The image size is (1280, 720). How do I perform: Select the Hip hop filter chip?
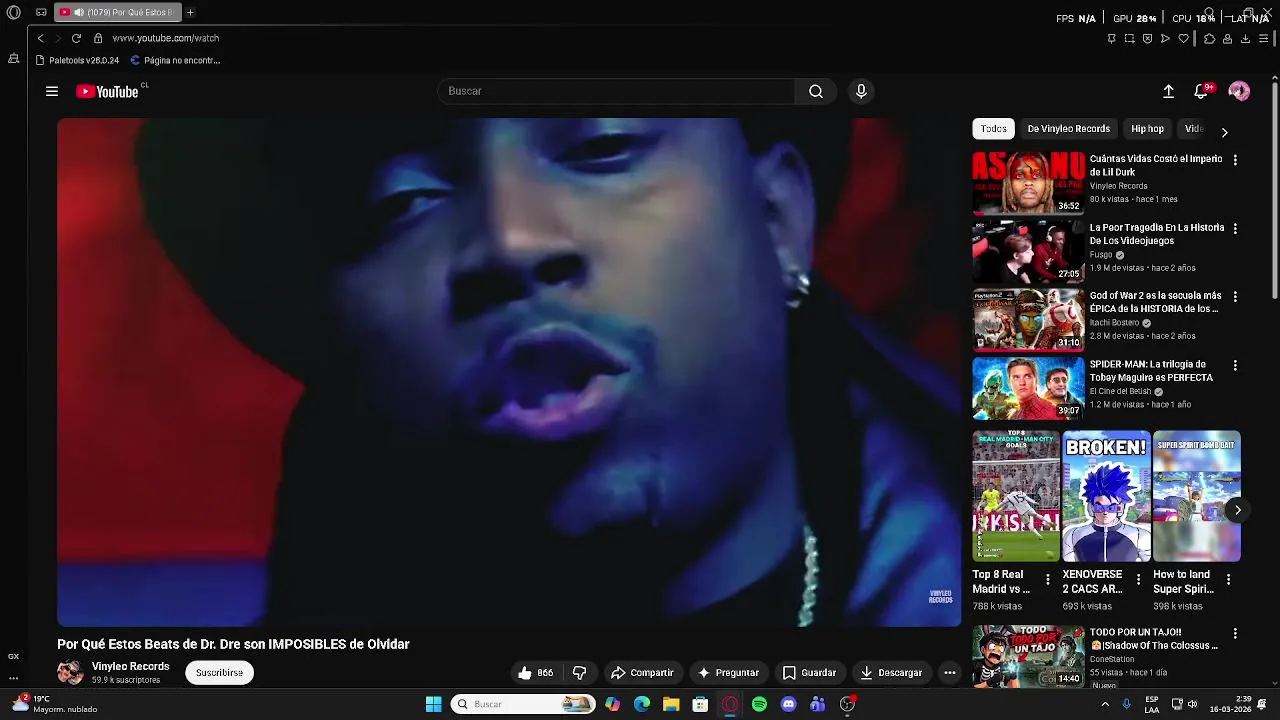1147,129
